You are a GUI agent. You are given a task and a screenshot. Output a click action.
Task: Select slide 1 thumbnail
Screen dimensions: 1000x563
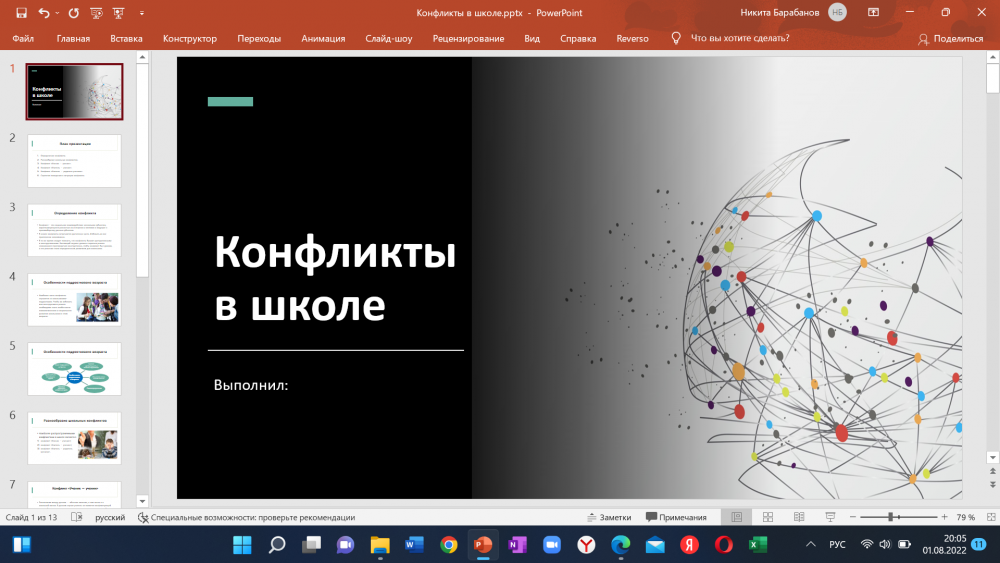click(x=75, y=91)
